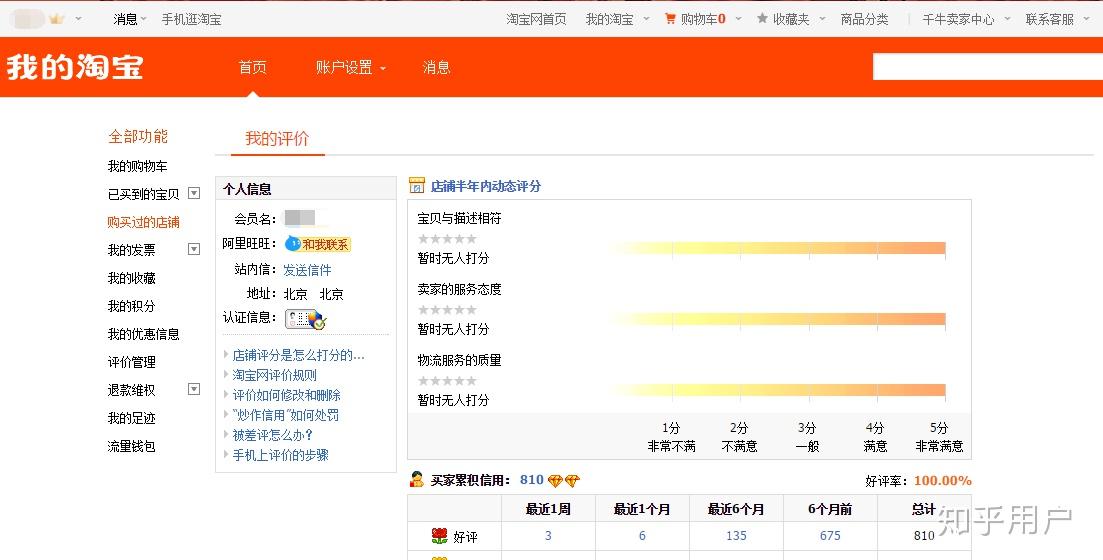Screen dimensions: 1103x560
Task: Click the 全部功能 sidebar heading
Action: point(138,136)
